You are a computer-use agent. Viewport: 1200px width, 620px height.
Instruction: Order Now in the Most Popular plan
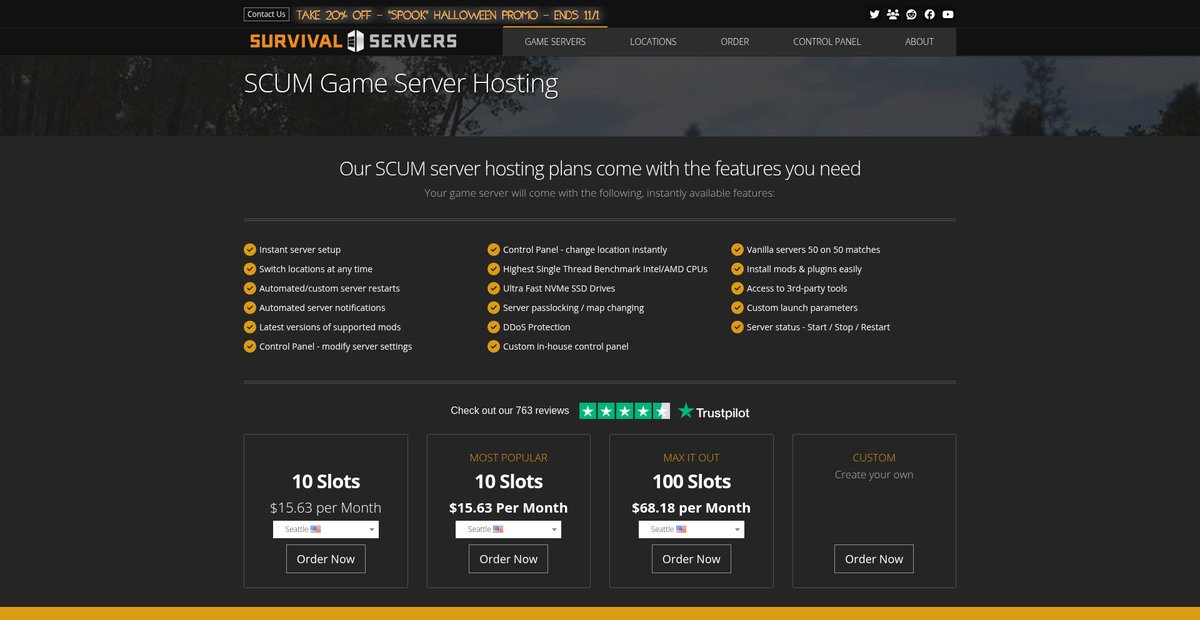[508, 559]
